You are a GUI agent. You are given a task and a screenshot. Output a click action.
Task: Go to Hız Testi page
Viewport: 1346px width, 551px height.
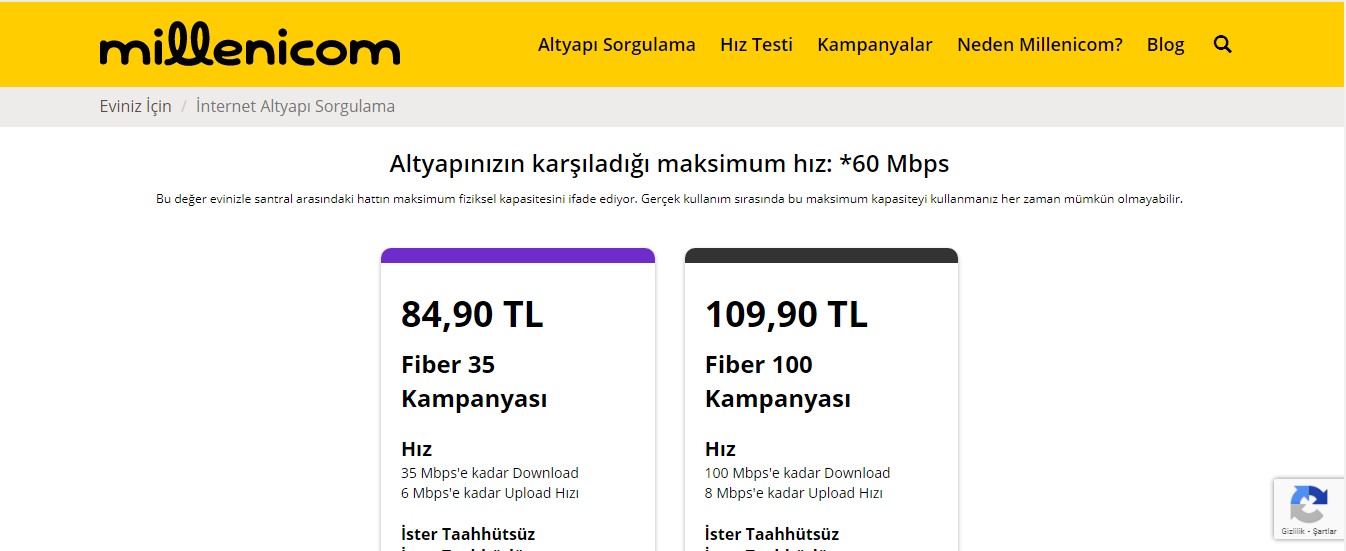click(x=756, y=45)
